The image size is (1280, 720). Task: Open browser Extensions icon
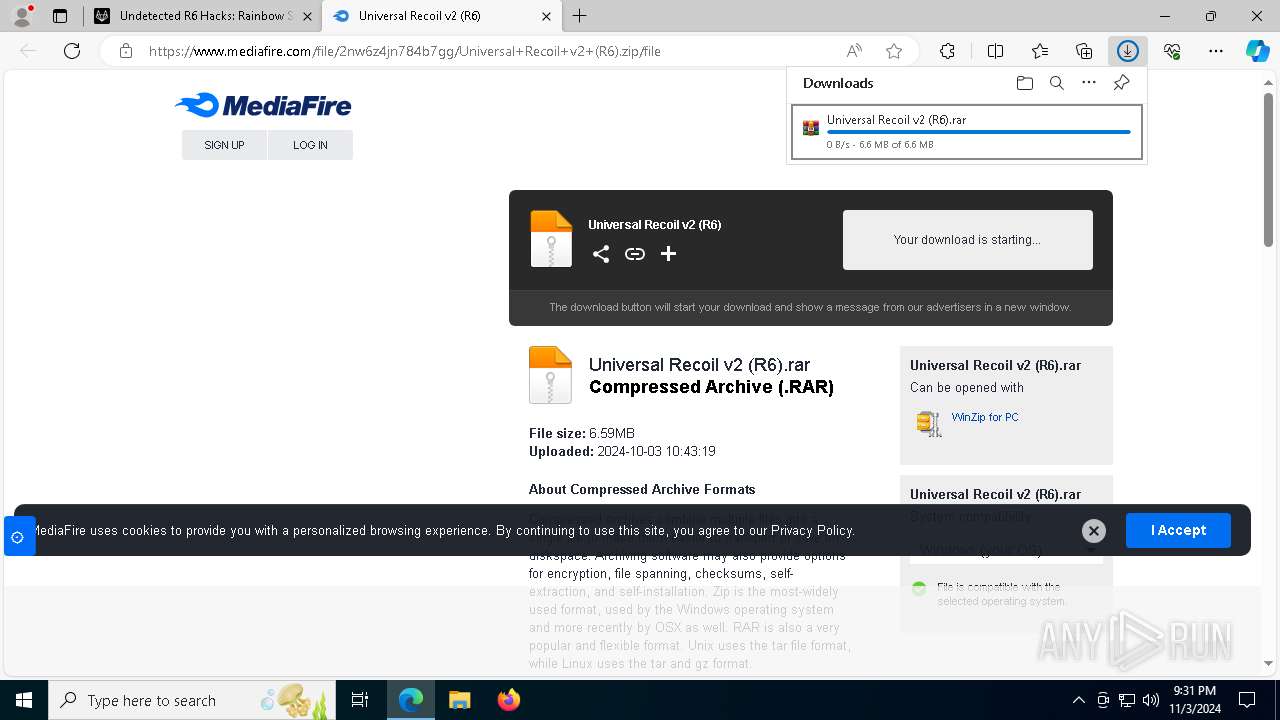[x=947, y=51]
